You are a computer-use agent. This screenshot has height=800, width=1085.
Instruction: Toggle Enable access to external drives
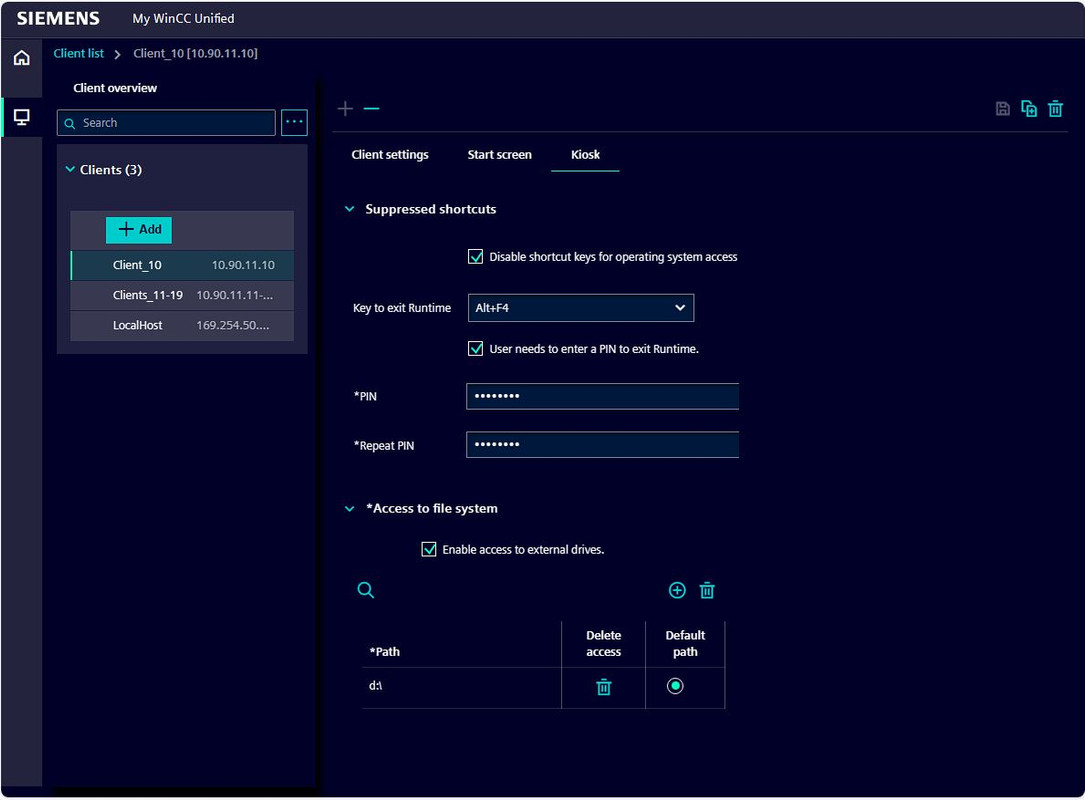coord(429,549)
